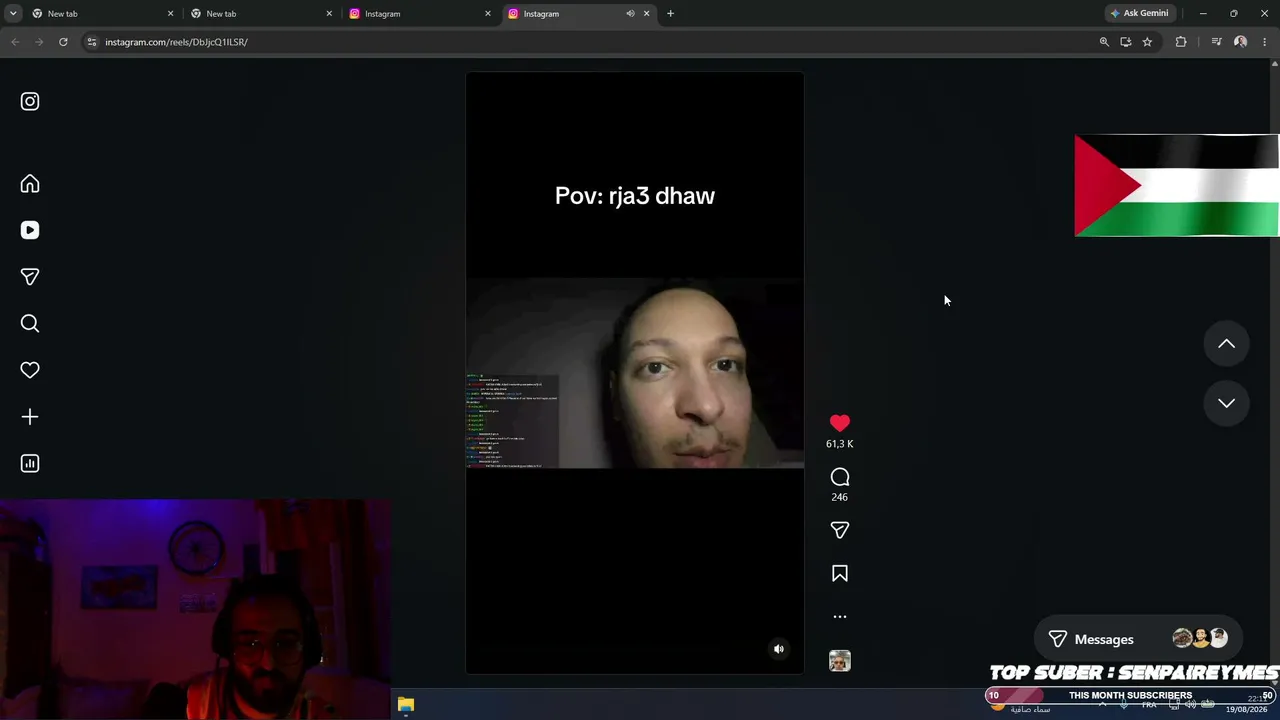Expand the tab search dropdown
Viewport: 1280px width, 720px height.
tap(13, 14)
